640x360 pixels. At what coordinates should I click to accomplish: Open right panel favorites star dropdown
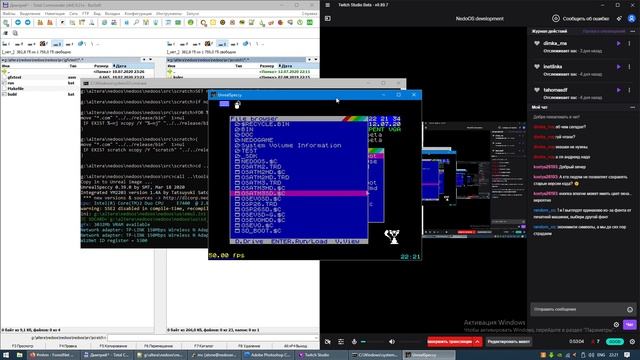coord(309,60)
